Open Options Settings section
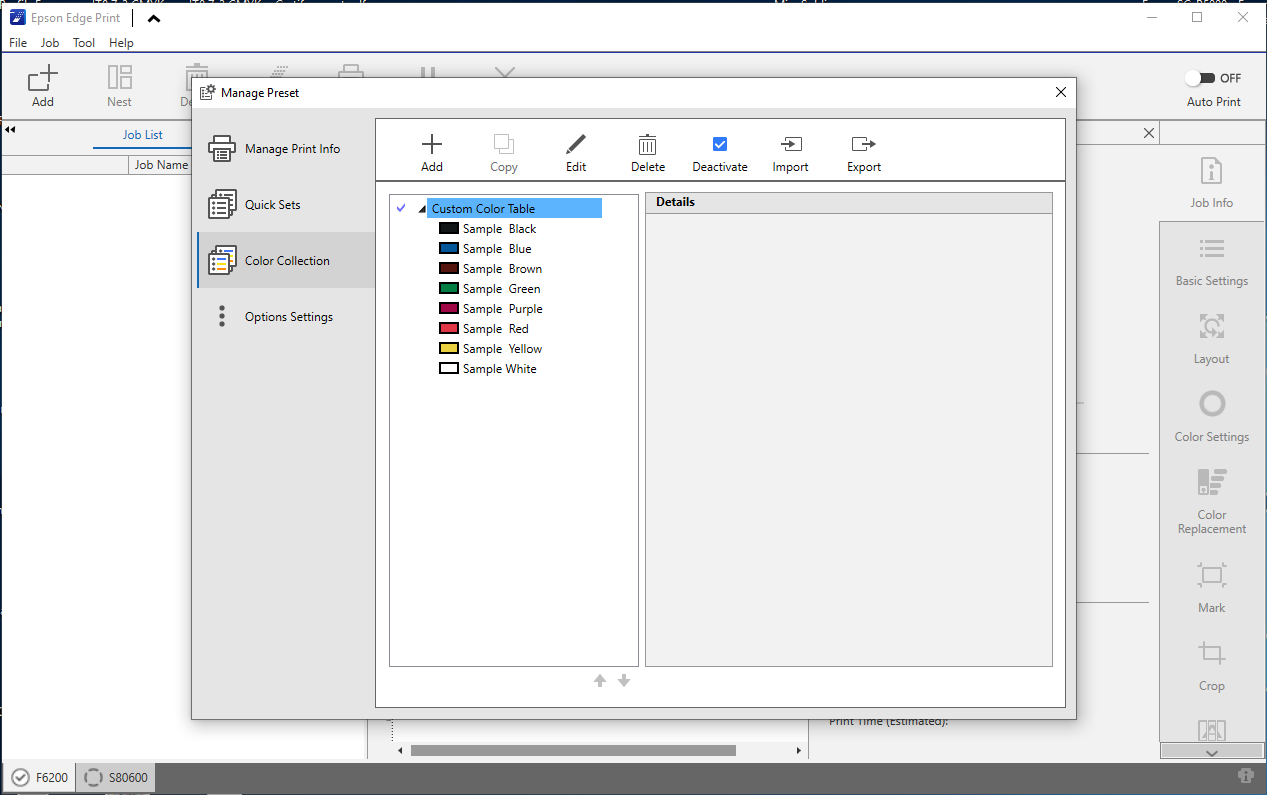Viewport: 1267px width, 795px height. click(x=286, y=317)
